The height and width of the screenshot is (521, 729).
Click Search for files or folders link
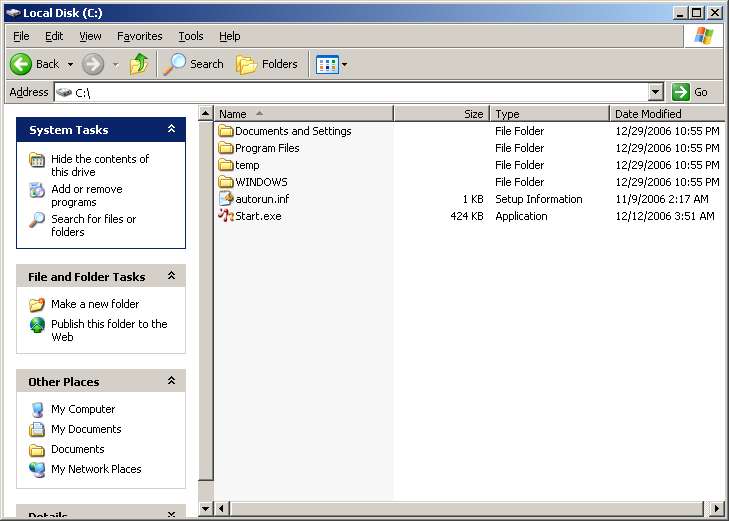(93, 225)
